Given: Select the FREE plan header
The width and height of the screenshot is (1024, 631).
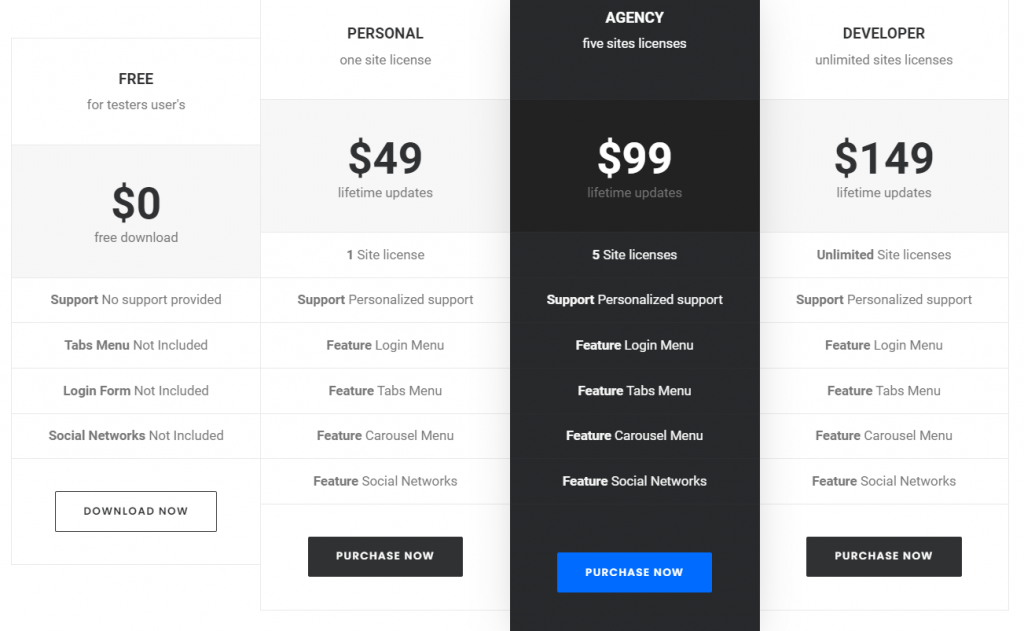Looking at the screenshot, I should click(x=135, y=91).
